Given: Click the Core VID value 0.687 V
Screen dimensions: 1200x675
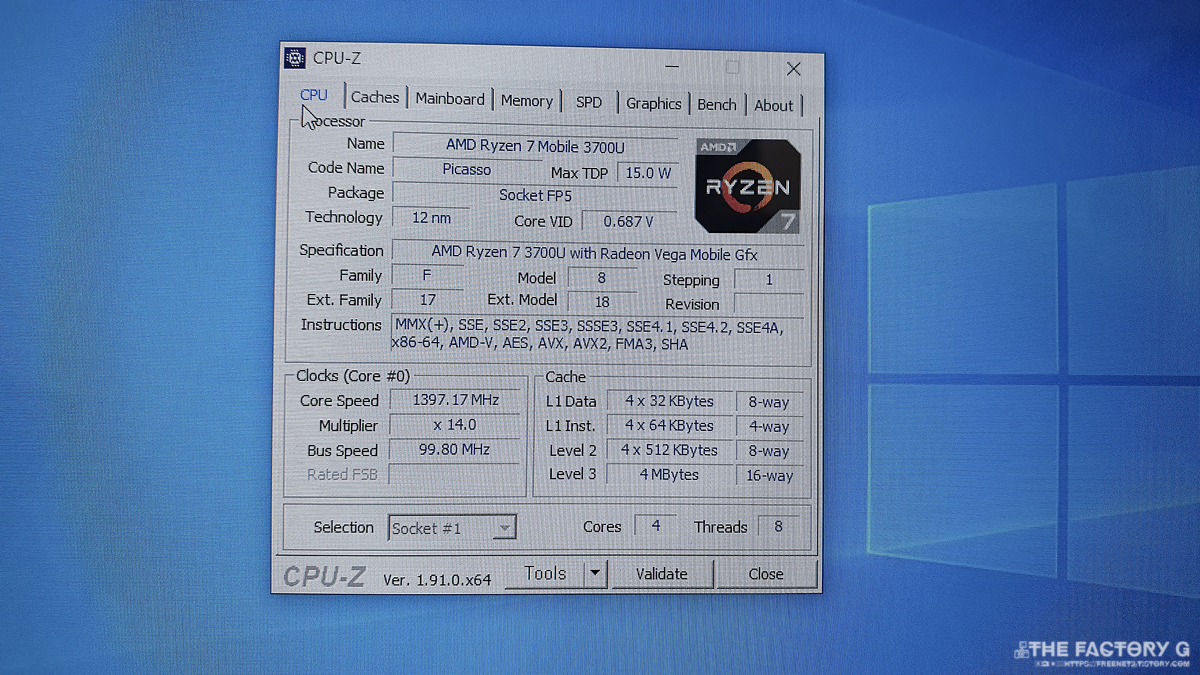Looking at the screenshot, I should (629, 221).
